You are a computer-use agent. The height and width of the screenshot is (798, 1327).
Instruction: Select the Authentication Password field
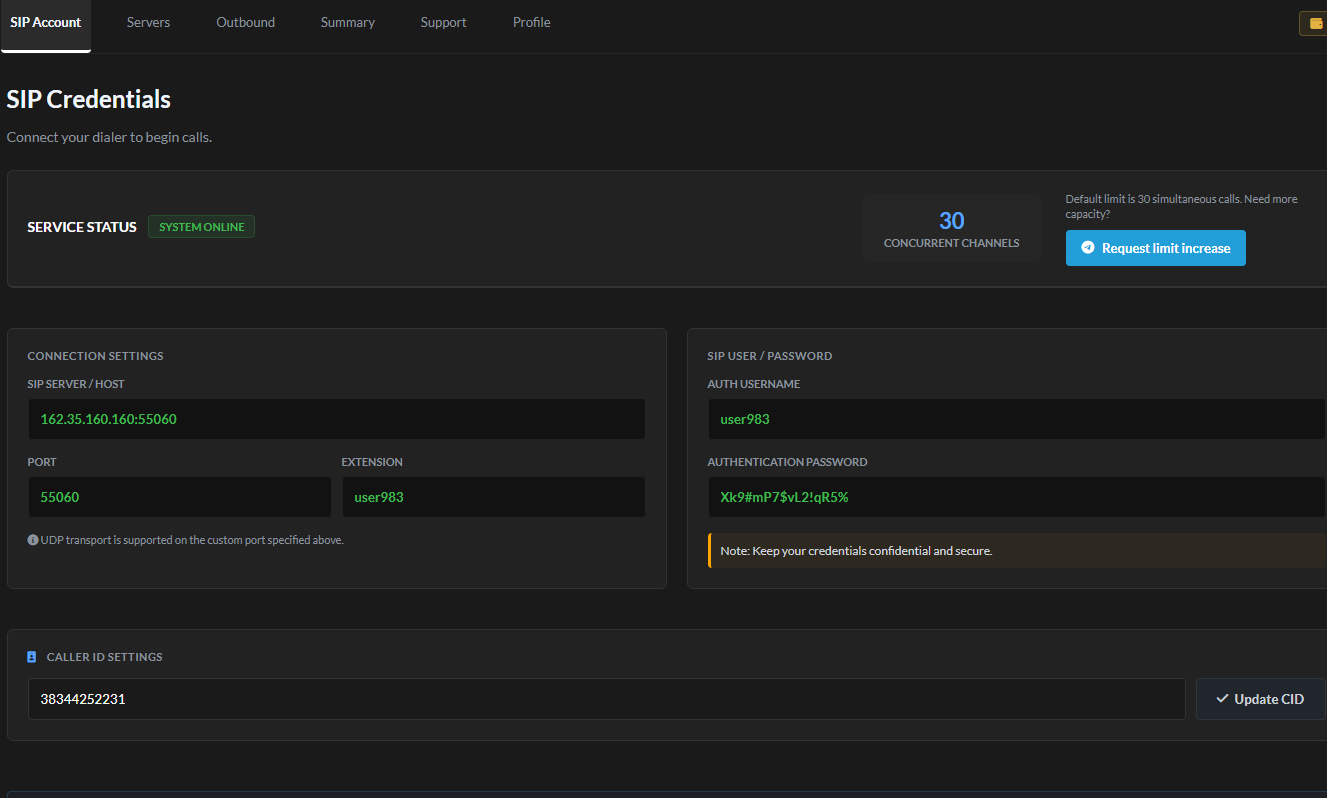coord(1016,497)
